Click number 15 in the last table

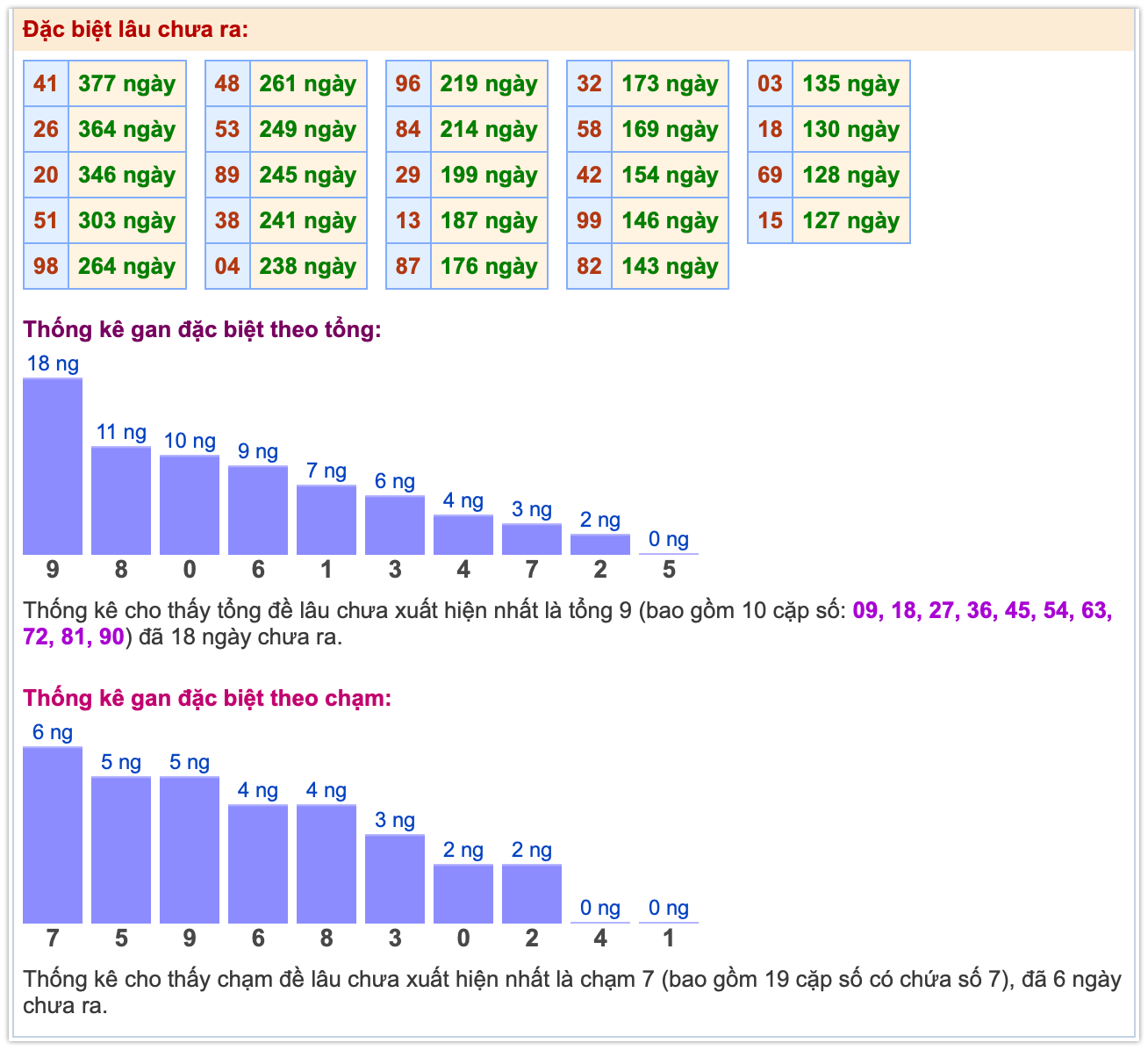(770, 220)
